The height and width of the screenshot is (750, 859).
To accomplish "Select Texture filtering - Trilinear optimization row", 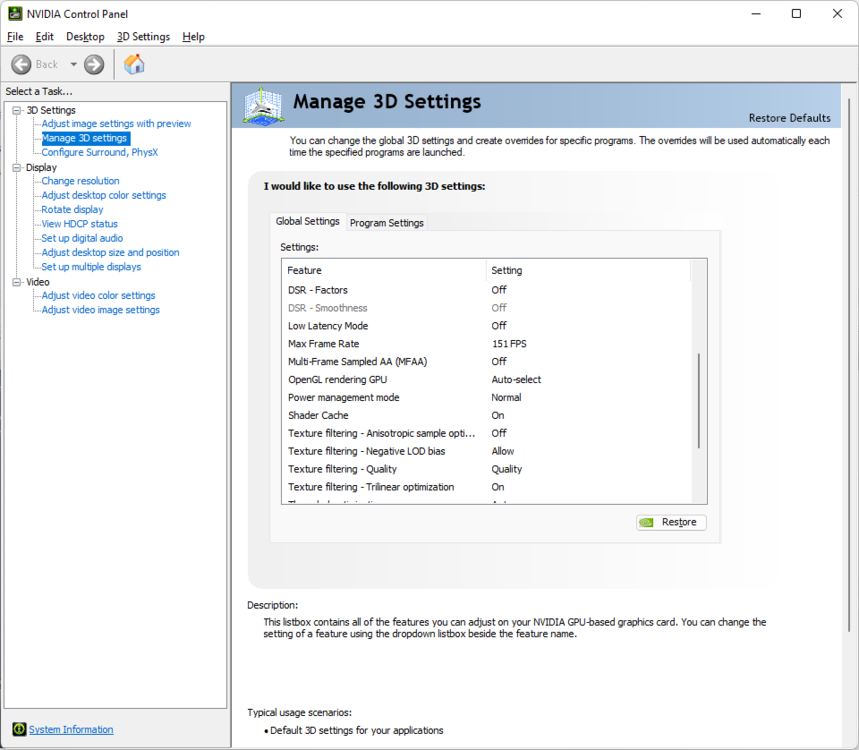I will click(x=486, y=487).
